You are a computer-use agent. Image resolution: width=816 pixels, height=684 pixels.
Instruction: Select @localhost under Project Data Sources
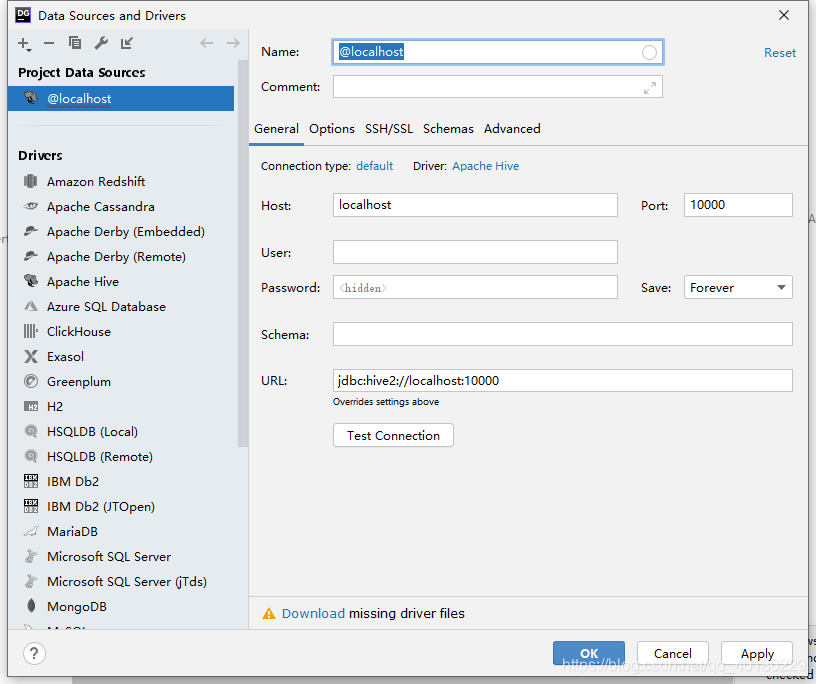(121, 98)
